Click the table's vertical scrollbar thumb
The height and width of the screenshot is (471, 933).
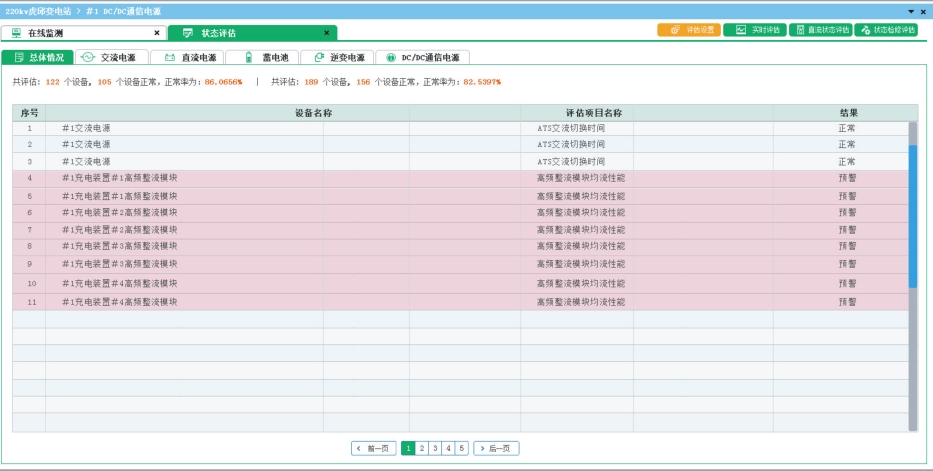click(x=912, y=215)
